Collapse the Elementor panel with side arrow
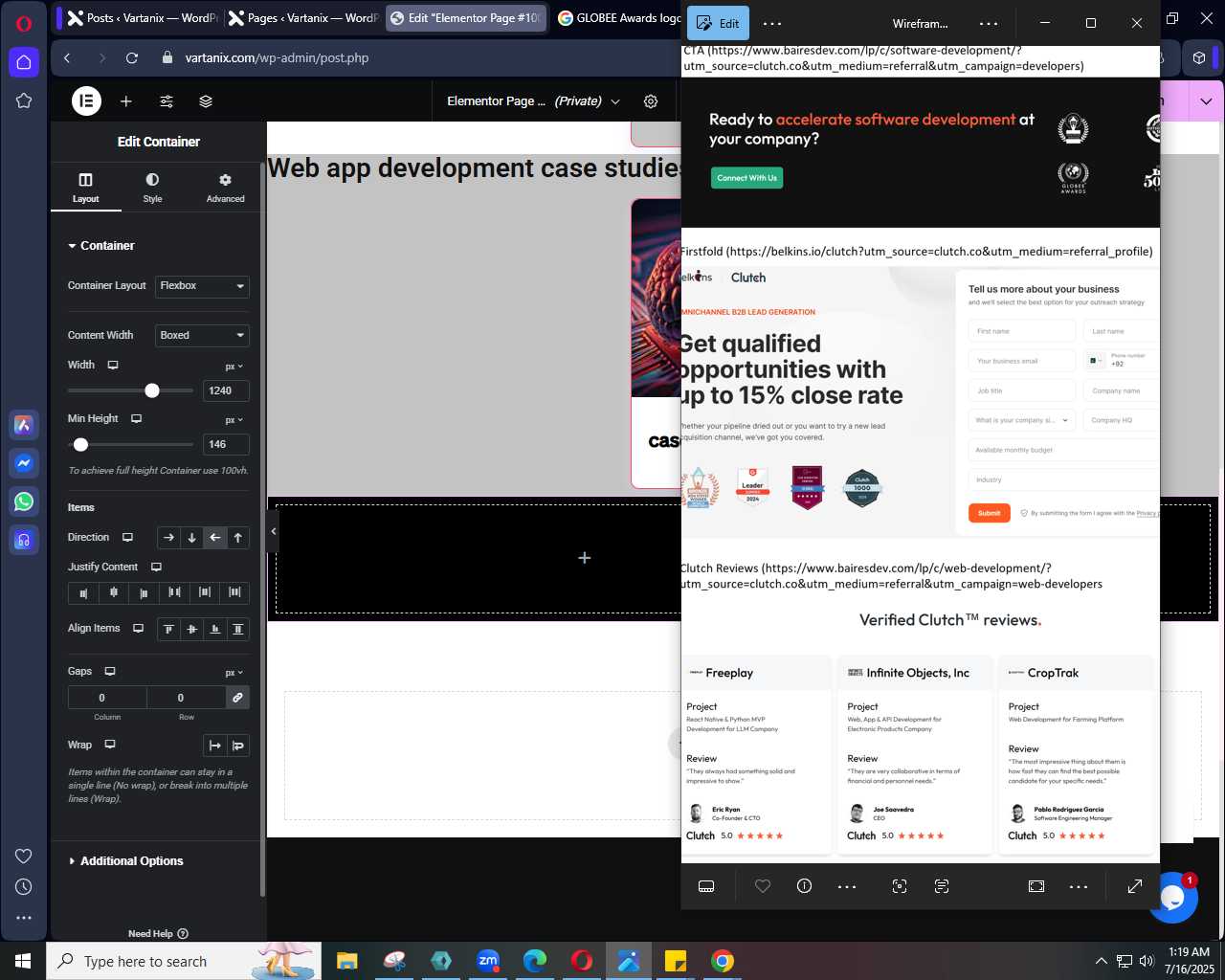1225x980 pixels. pos(274,531)
